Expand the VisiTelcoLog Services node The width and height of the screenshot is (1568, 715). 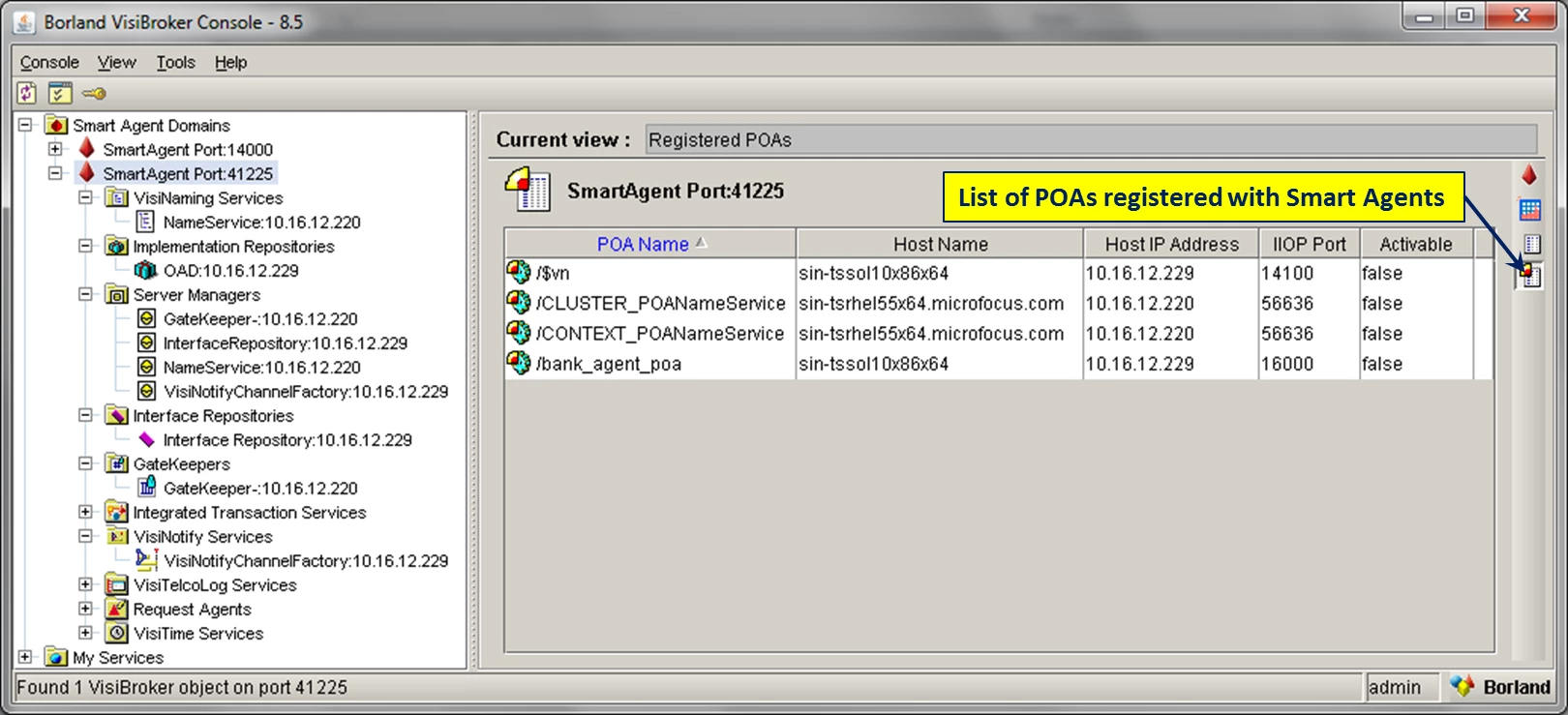pyautogui.click(x=85, y=584)
